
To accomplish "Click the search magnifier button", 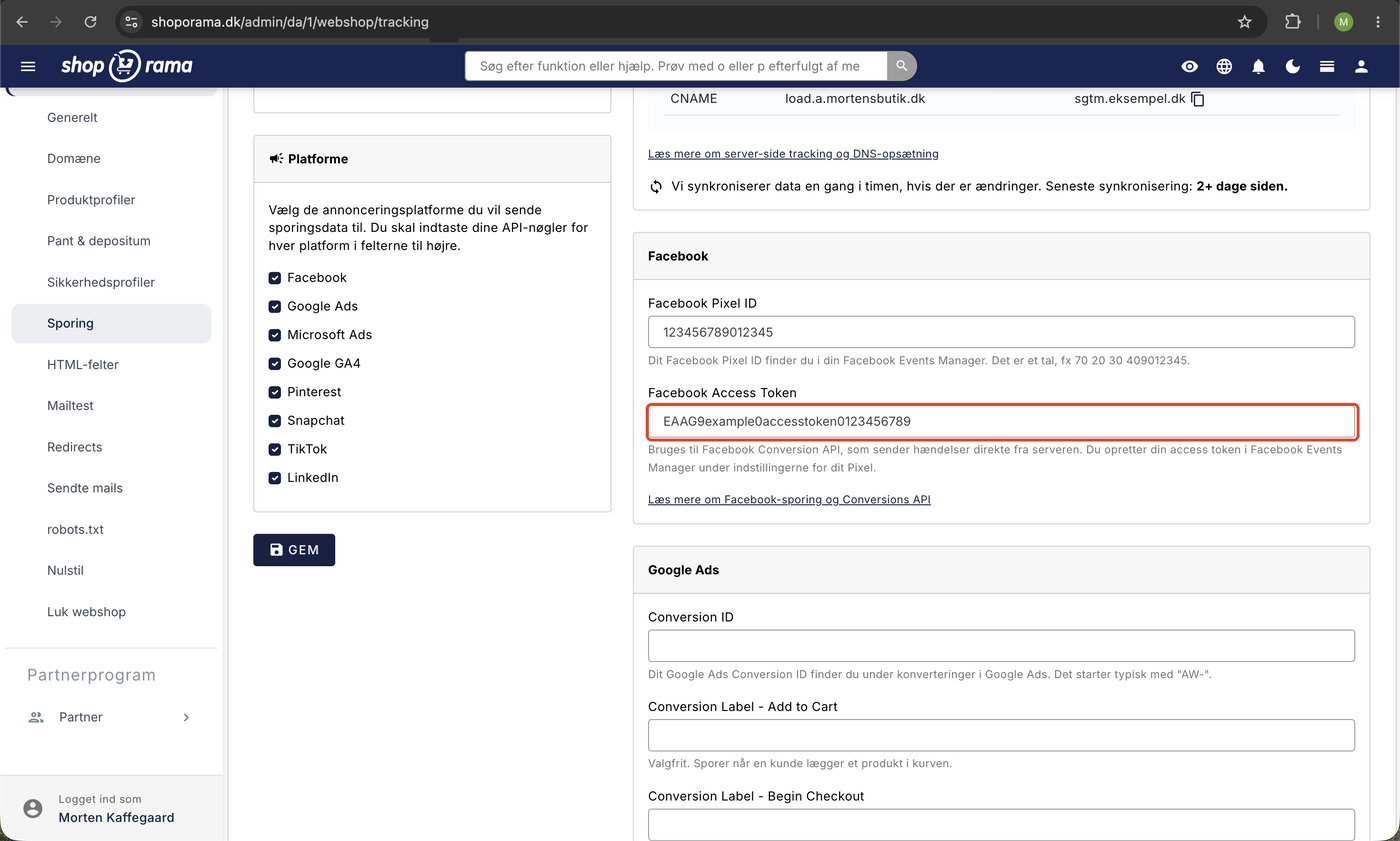I will coord(901,66).
